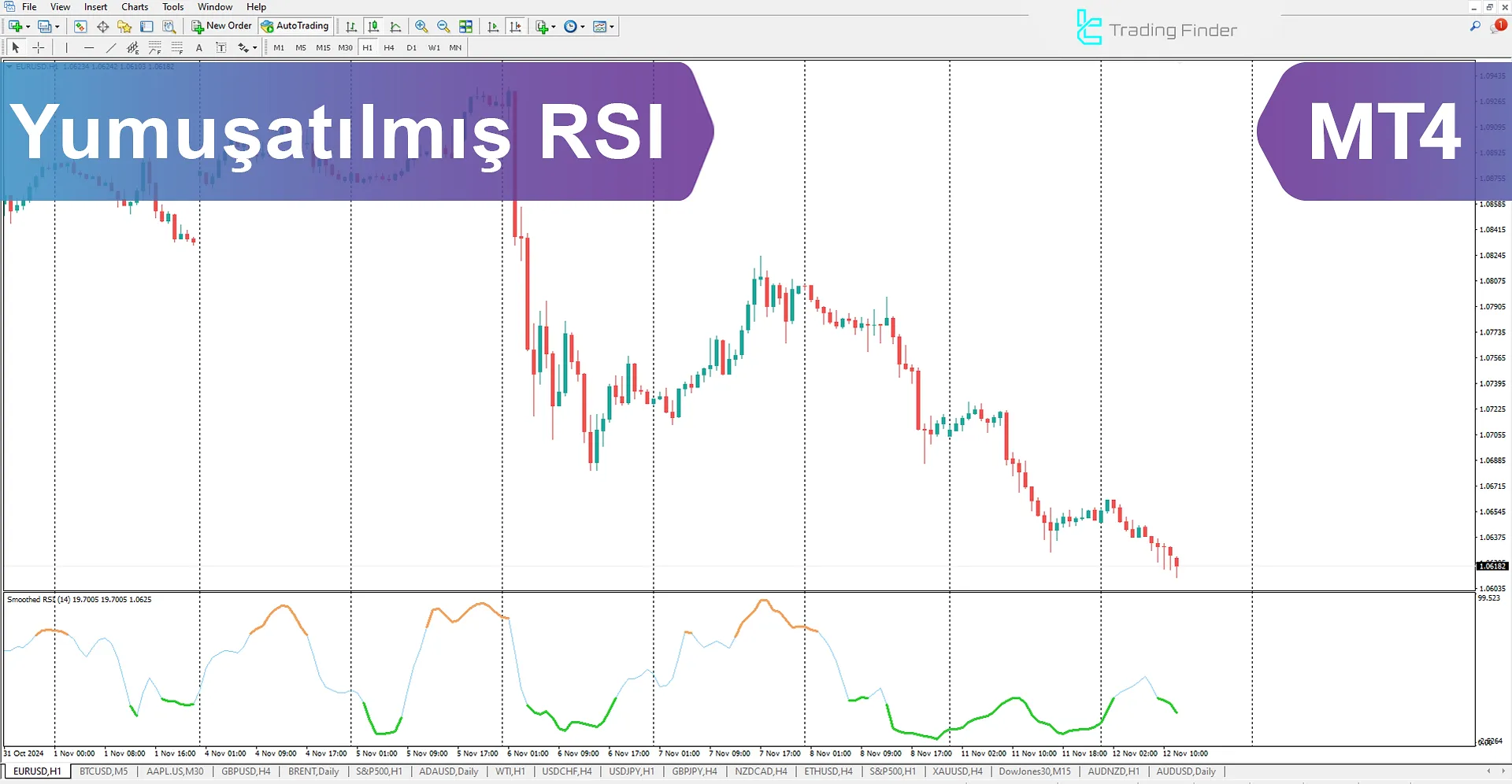Toggle the chart shift indicator

point(516,26)
